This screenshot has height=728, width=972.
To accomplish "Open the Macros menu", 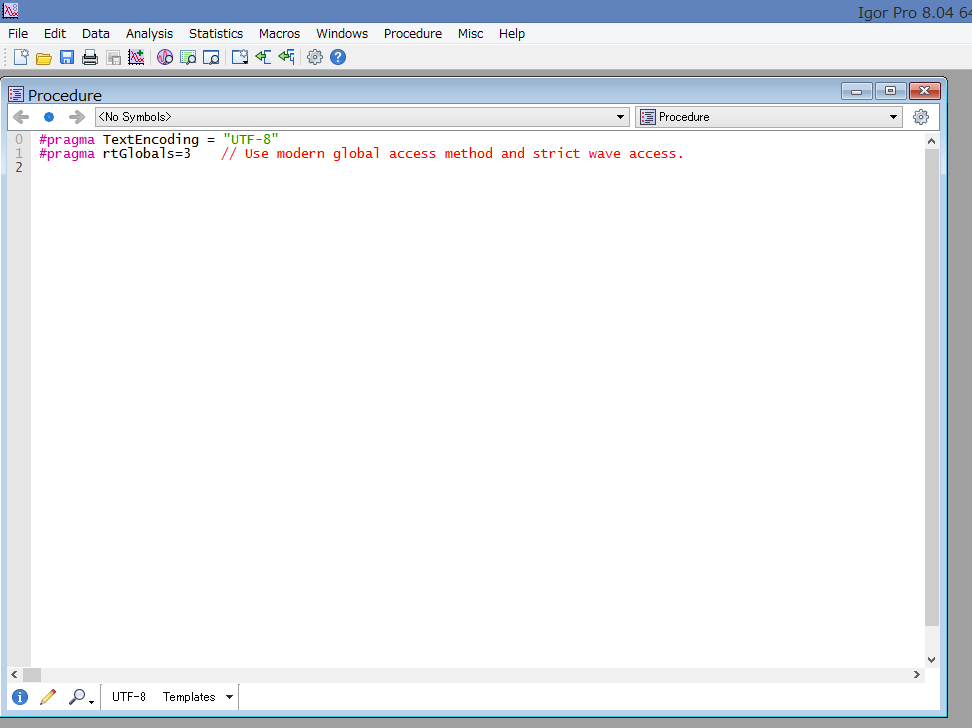I will point(279,33).
